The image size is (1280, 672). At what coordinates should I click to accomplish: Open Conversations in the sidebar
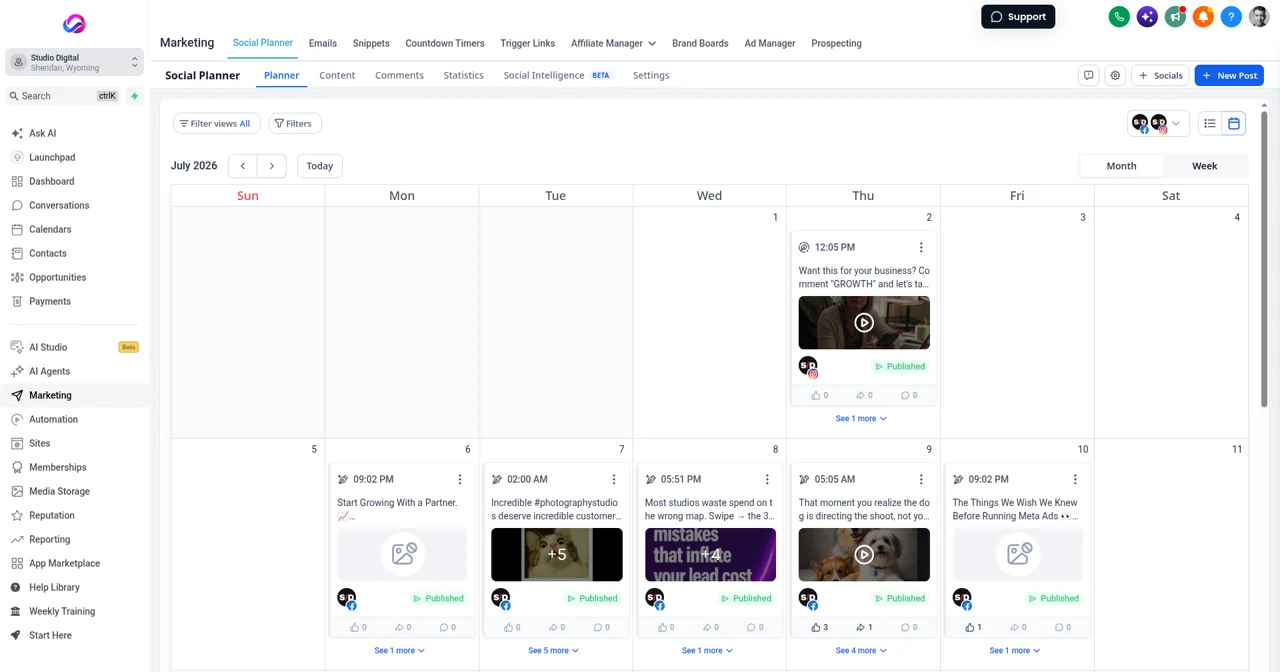[x=59, y=205]
